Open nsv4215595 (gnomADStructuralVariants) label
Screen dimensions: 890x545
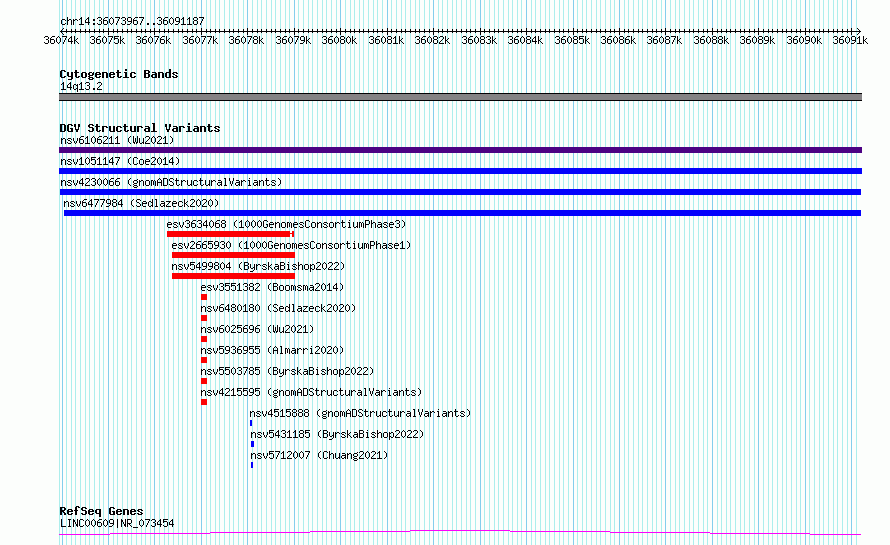coord(311,392)
